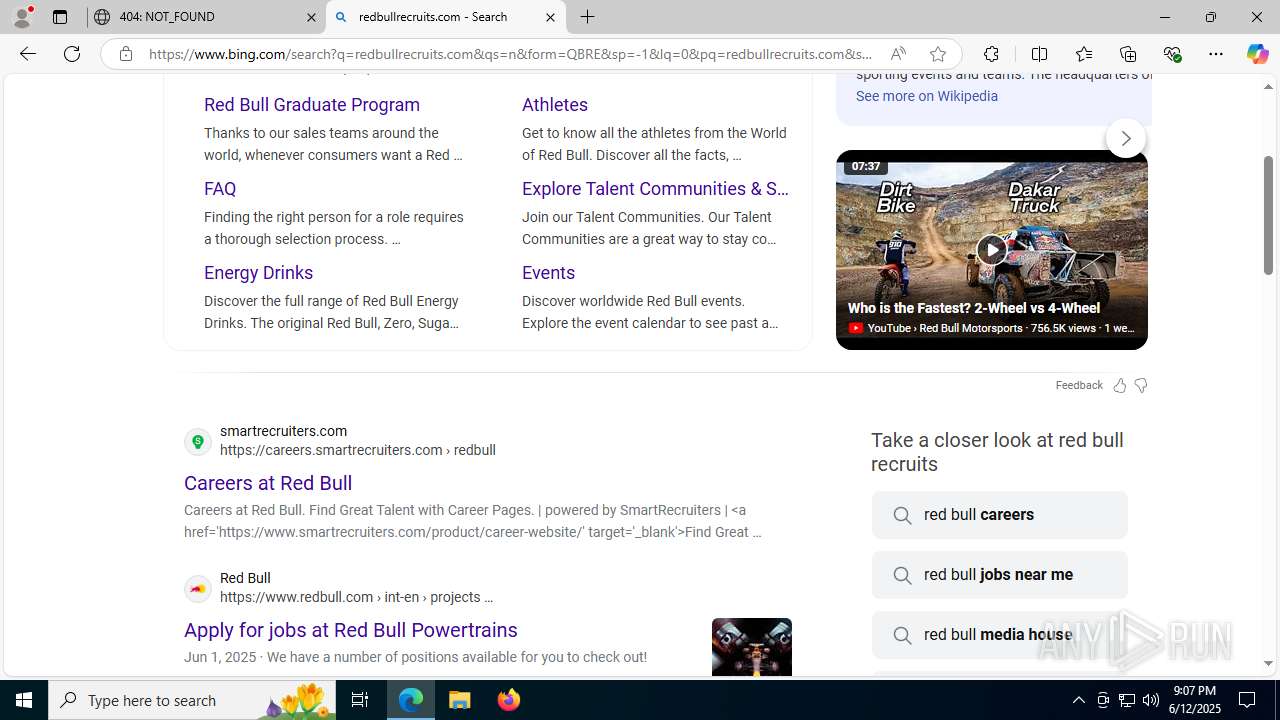Advance carousel with next arrow

click(1125, 138)
